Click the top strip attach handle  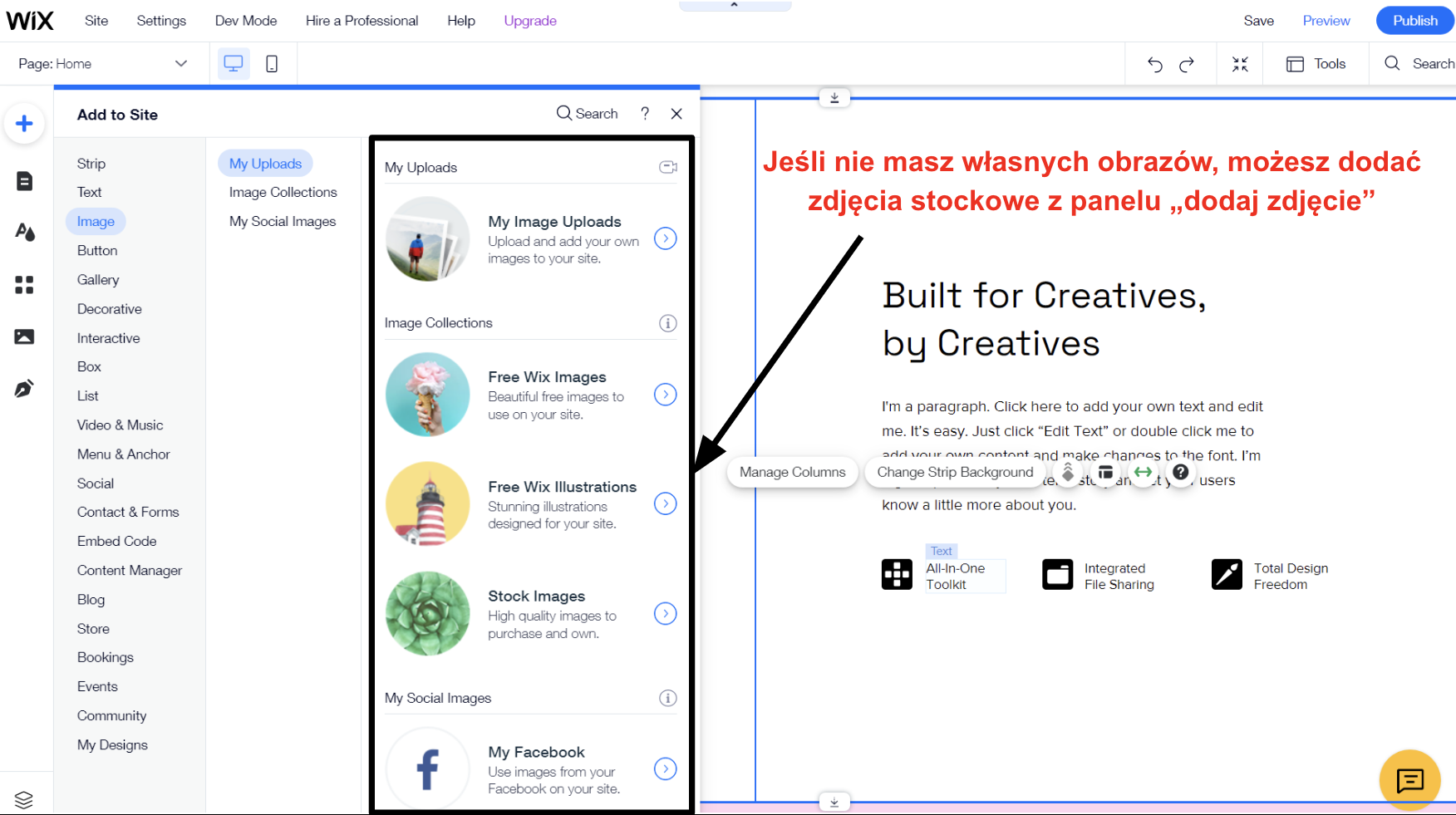point(834,98)
